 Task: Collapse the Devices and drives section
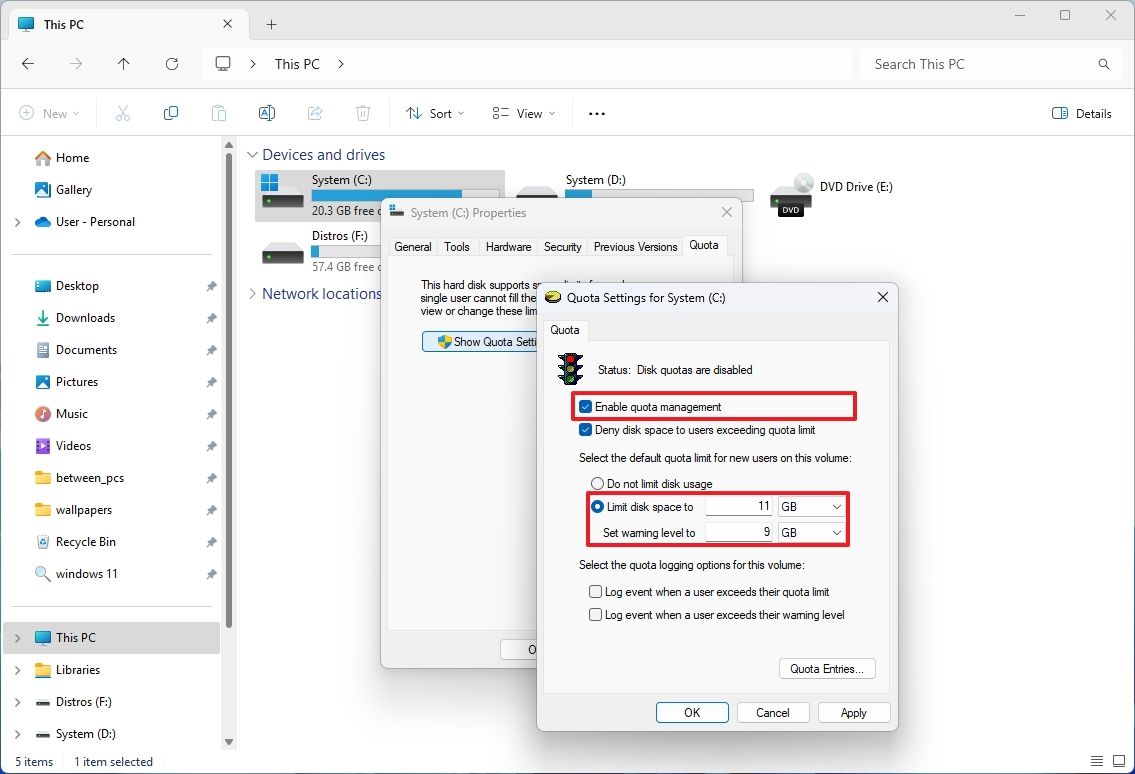(x=252, y=154)
